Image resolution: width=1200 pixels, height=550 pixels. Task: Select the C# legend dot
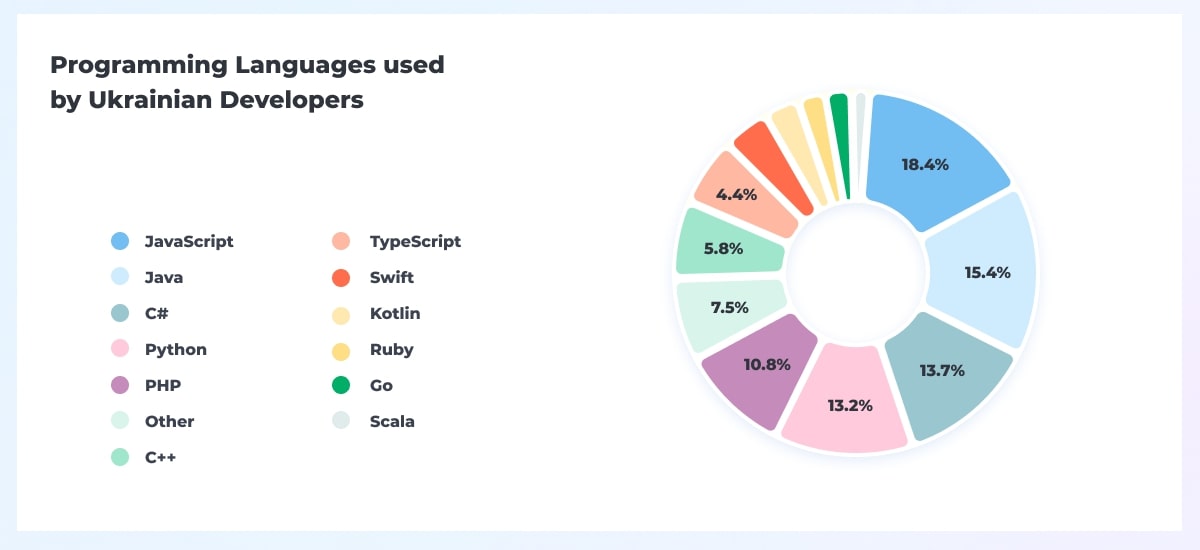(x=120, y=313)
